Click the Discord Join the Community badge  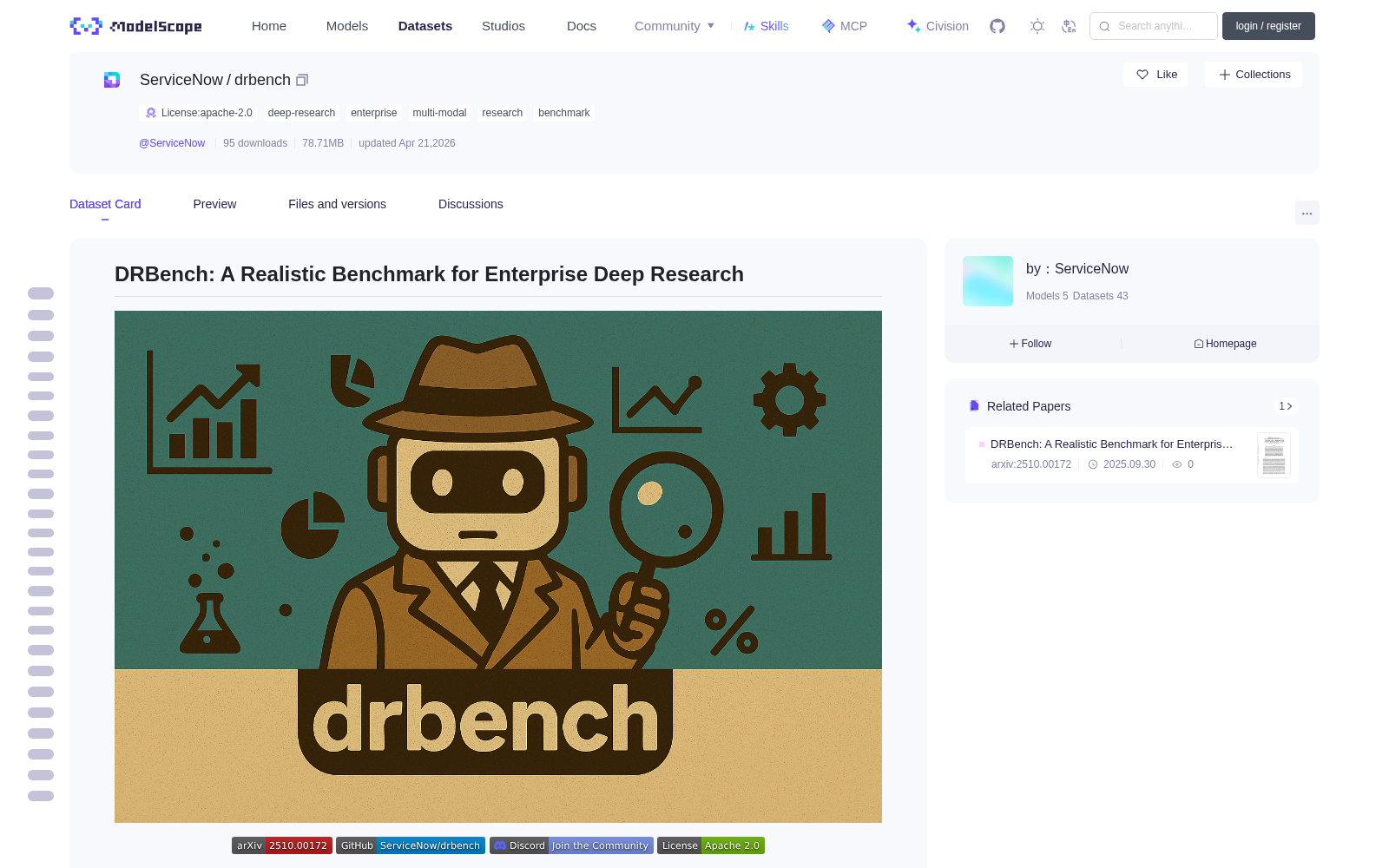[571, 845]
